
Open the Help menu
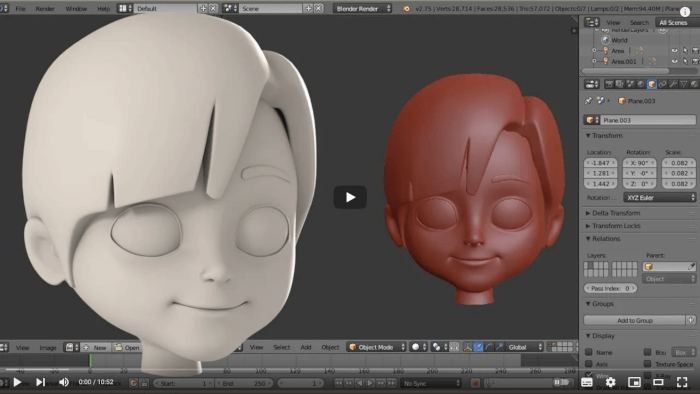pyautogui.click(x=104, y=8)
